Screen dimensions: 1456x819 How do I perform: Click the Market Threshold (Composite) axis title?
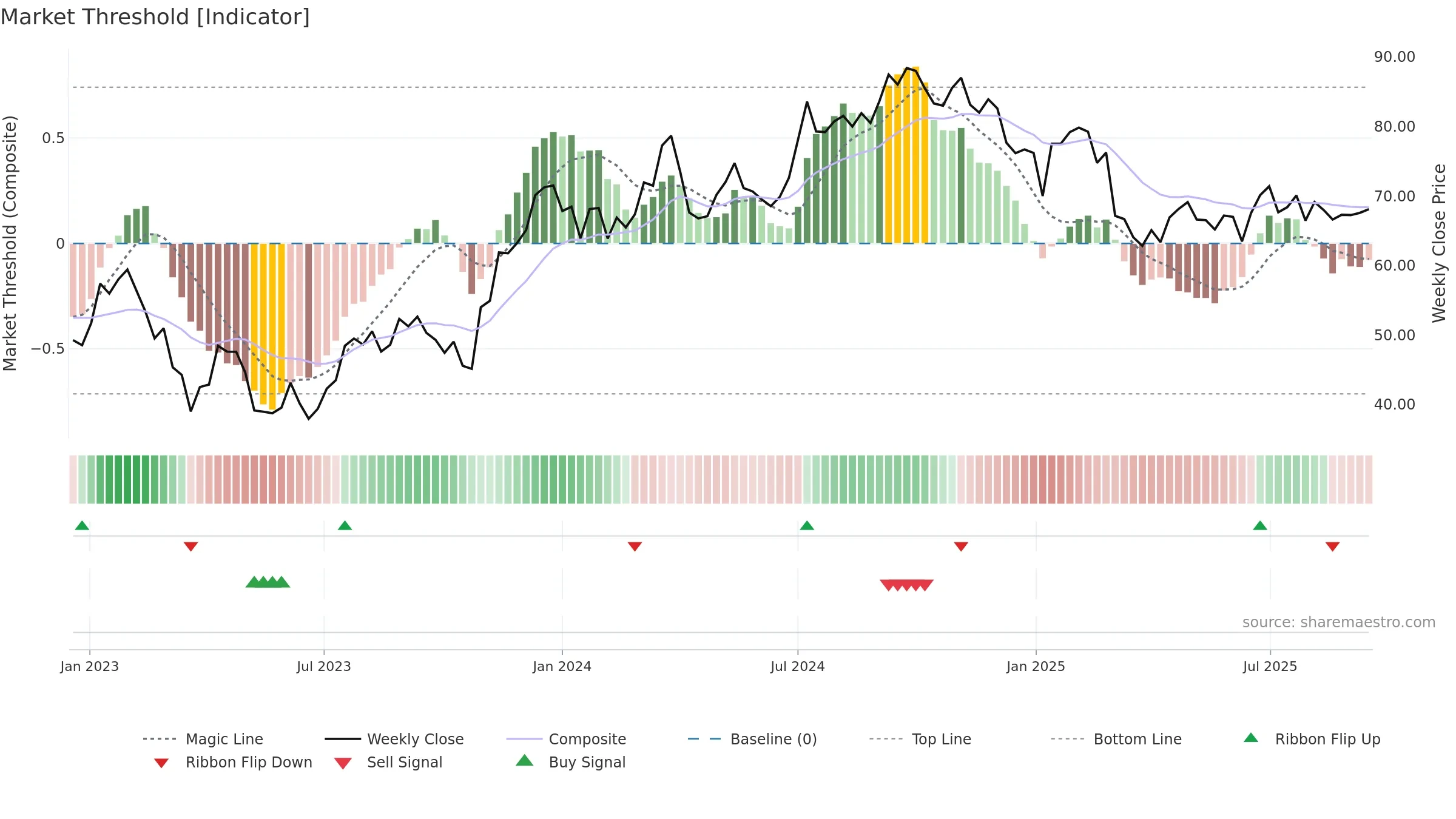pyautogui.click(x=10, y=243)
